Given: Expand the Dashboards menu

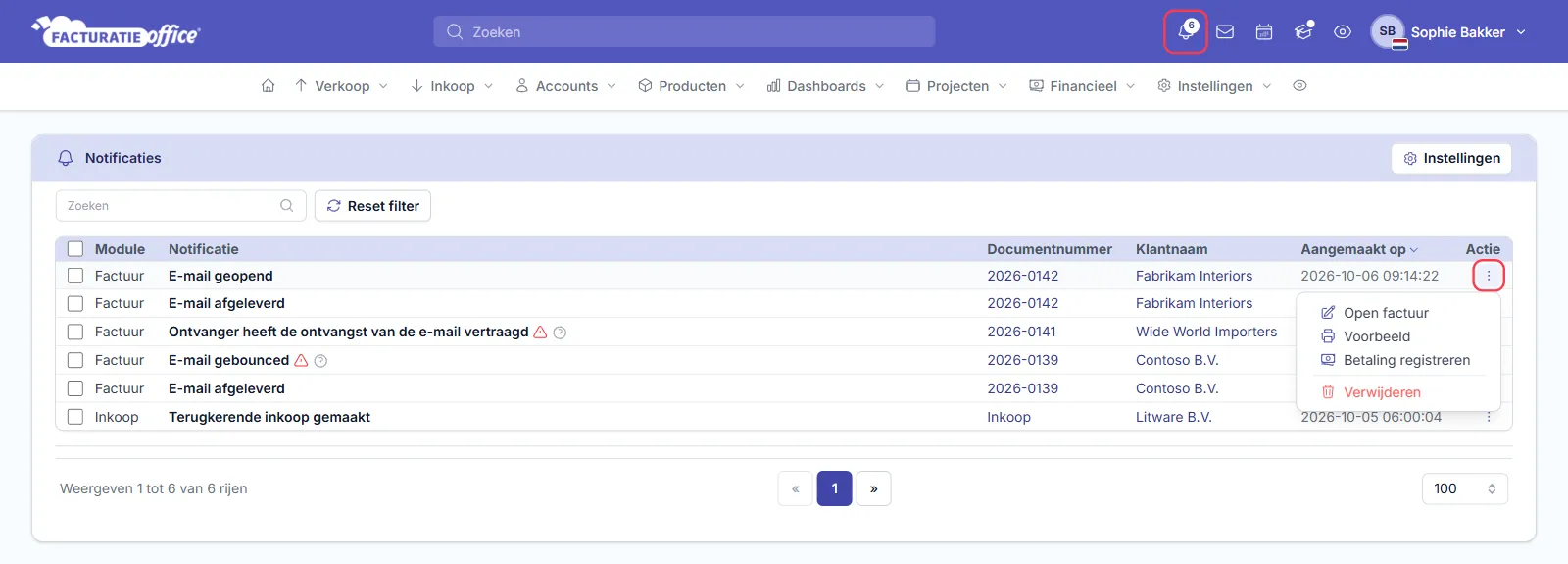Looking at the screenshot, I should pos(826,86).
